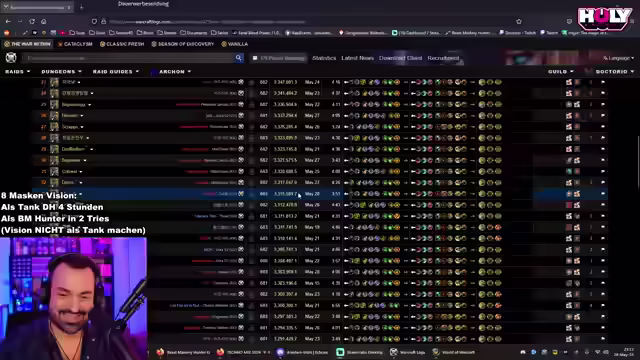Click the class avatar in rank 31 row

pos(54,171)
